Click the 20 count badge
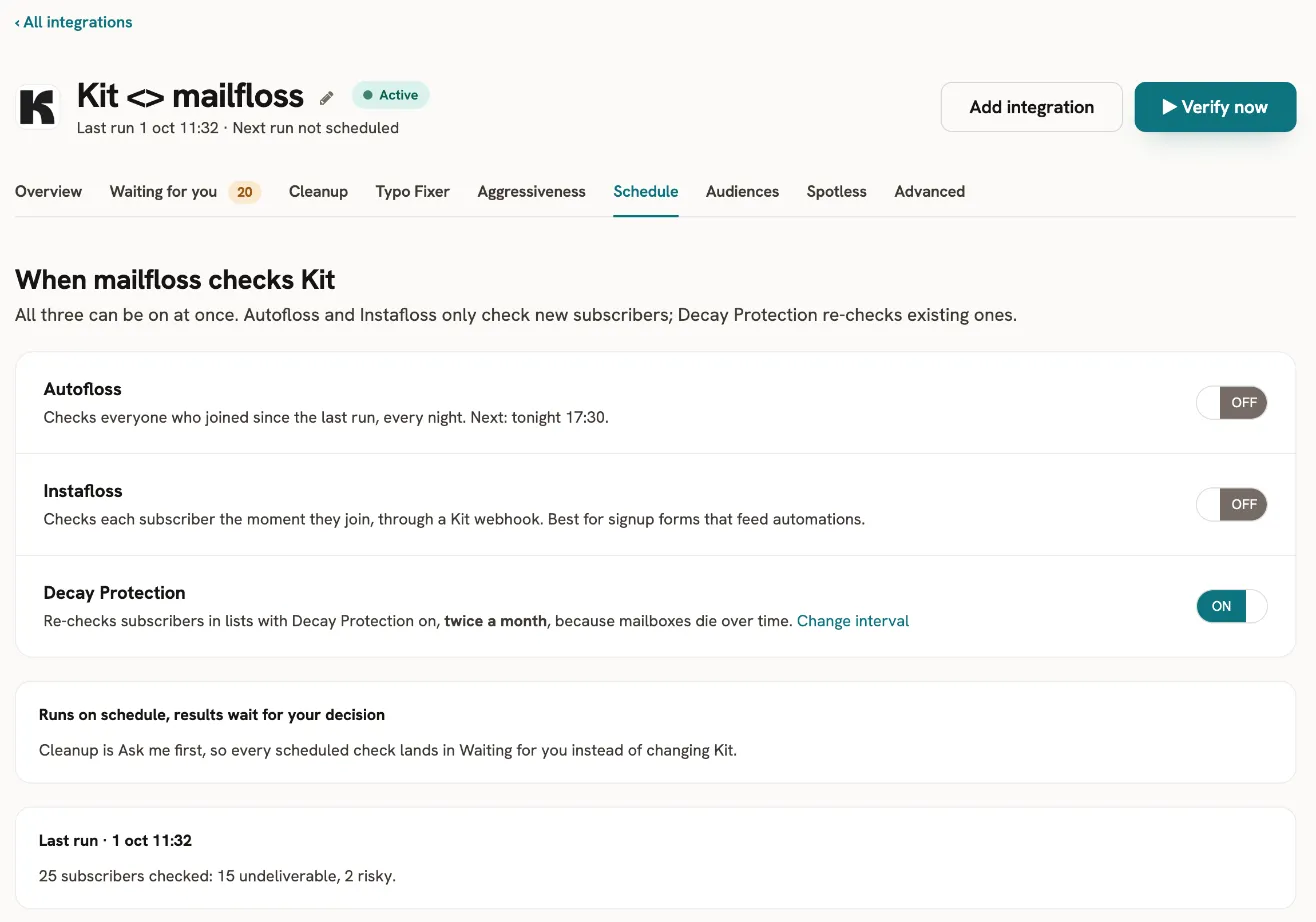The height and width of the screenshot is (922, 1316). 245,192
